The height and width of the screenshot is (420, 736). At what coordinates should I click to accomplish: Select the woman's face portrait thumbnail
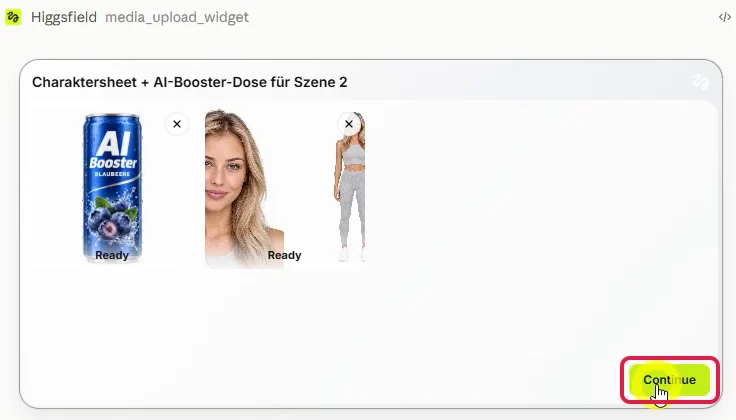pos(244,188)
